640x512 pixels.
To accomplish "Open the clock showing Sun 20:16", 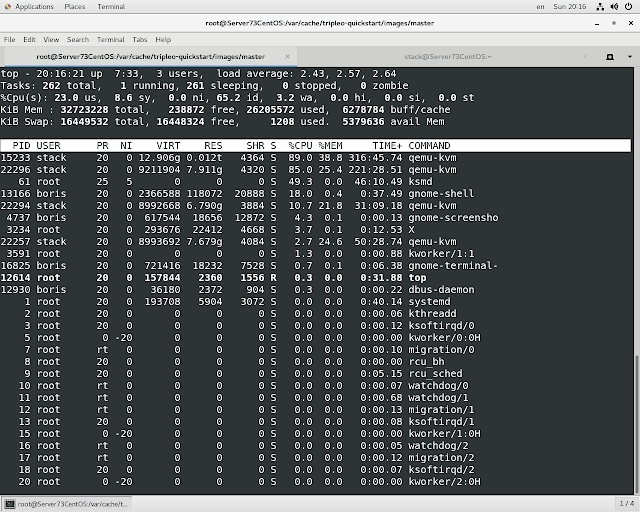I will tap(570, 7).
